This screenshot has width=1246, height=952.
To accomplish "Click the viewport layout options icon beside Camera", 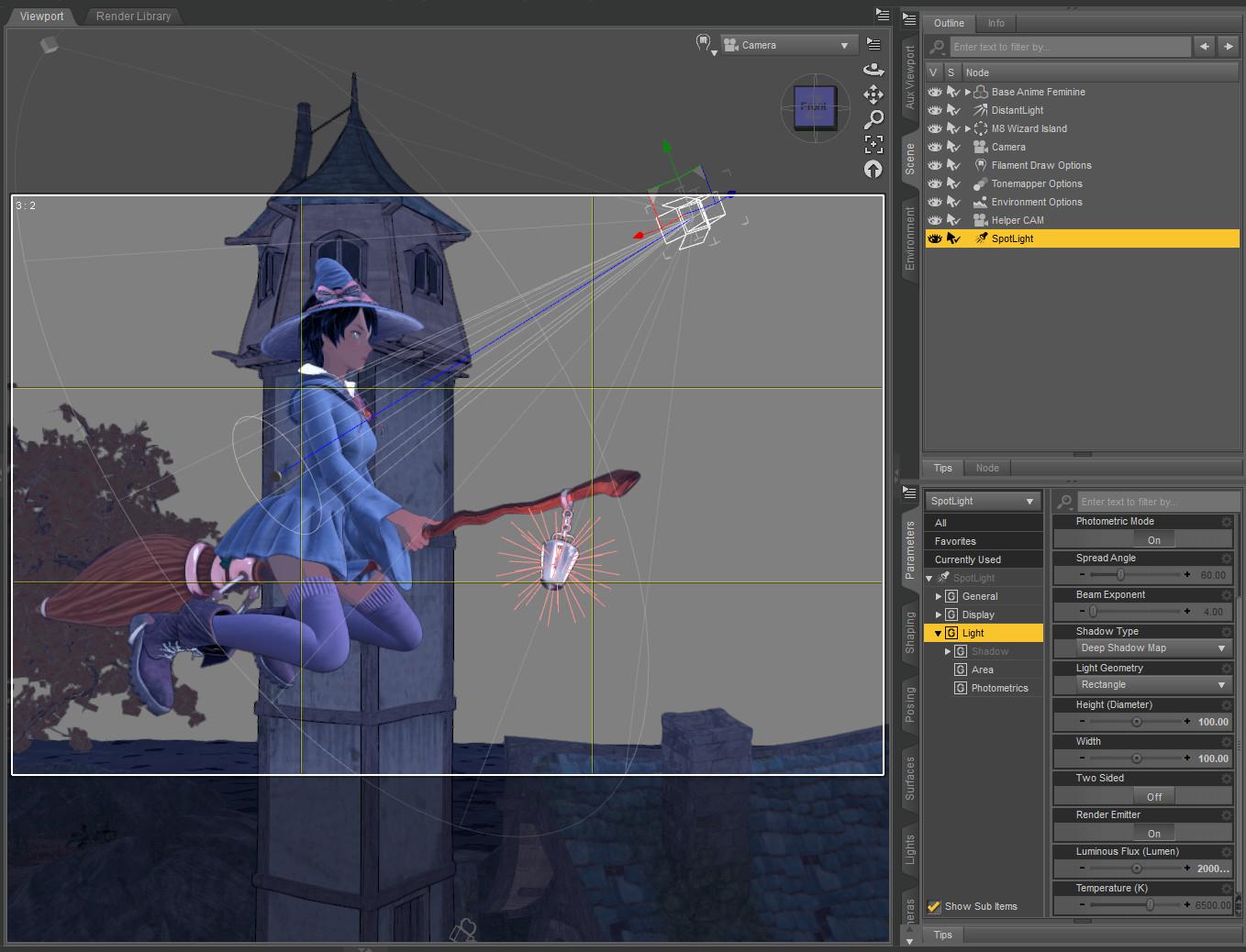I will [x=873, y=44].
